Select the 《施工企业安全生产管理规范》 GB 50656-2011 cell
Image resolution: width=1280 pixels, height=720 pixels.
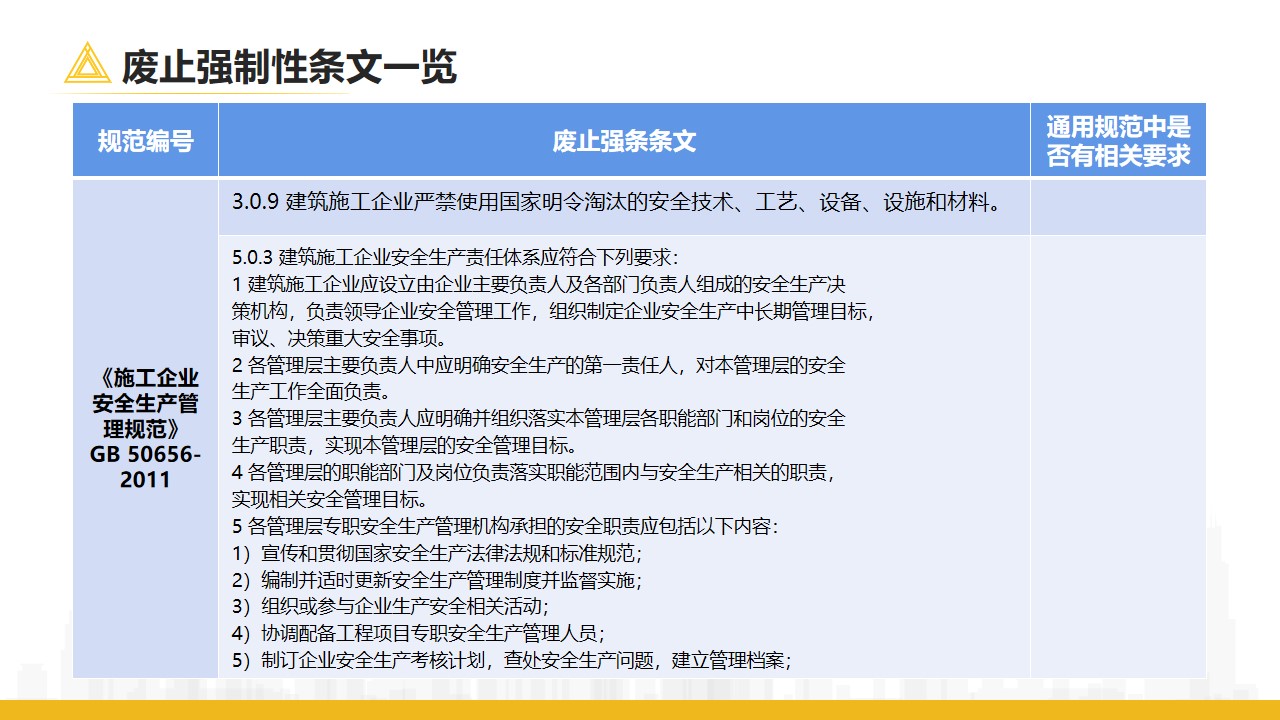(x=145, y=429)
